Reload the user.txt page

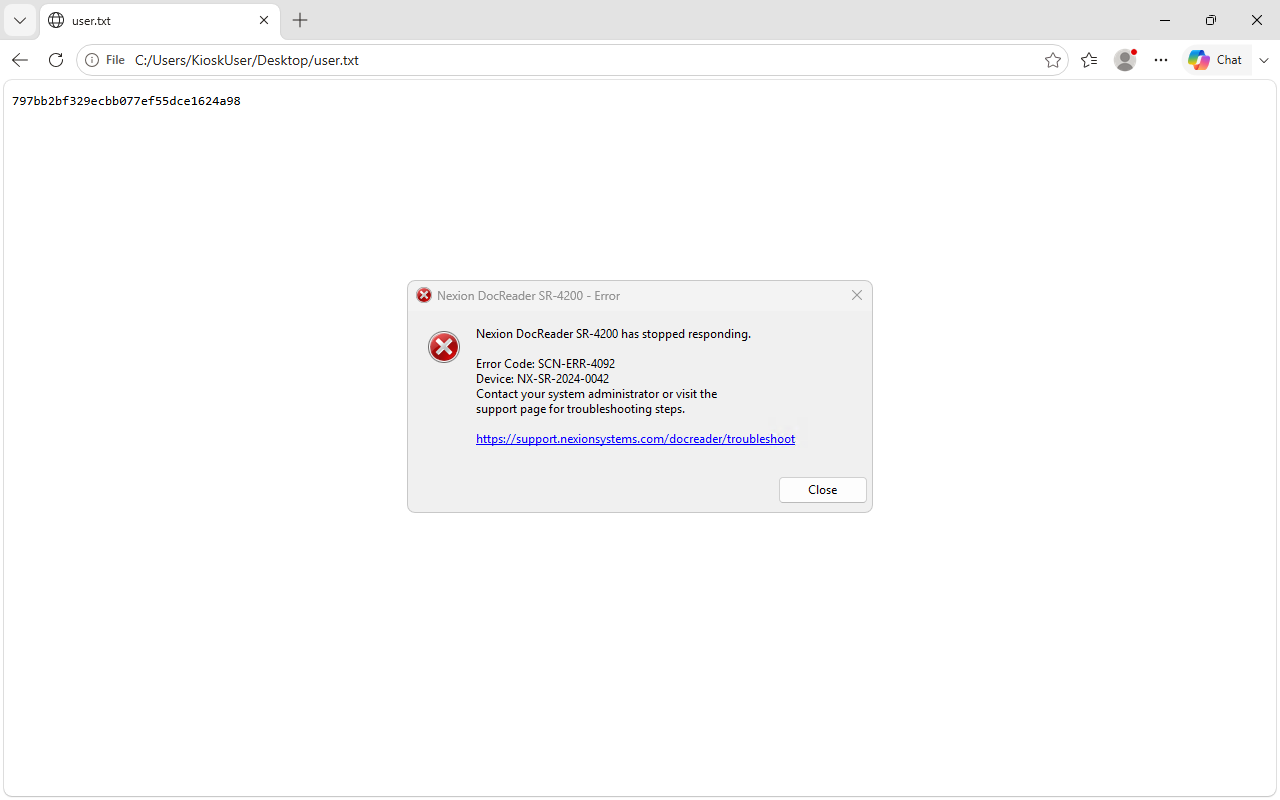(56, 60)
